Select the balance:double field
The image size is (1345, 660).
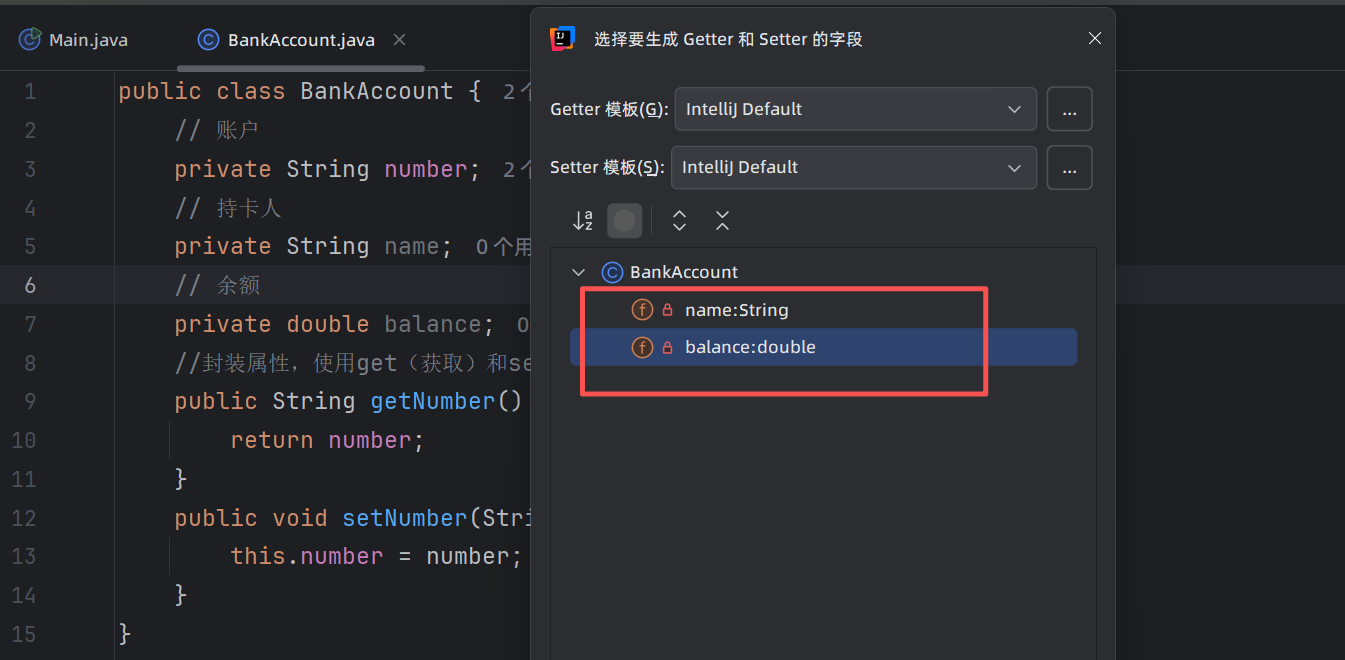click(x=750, y=348)
